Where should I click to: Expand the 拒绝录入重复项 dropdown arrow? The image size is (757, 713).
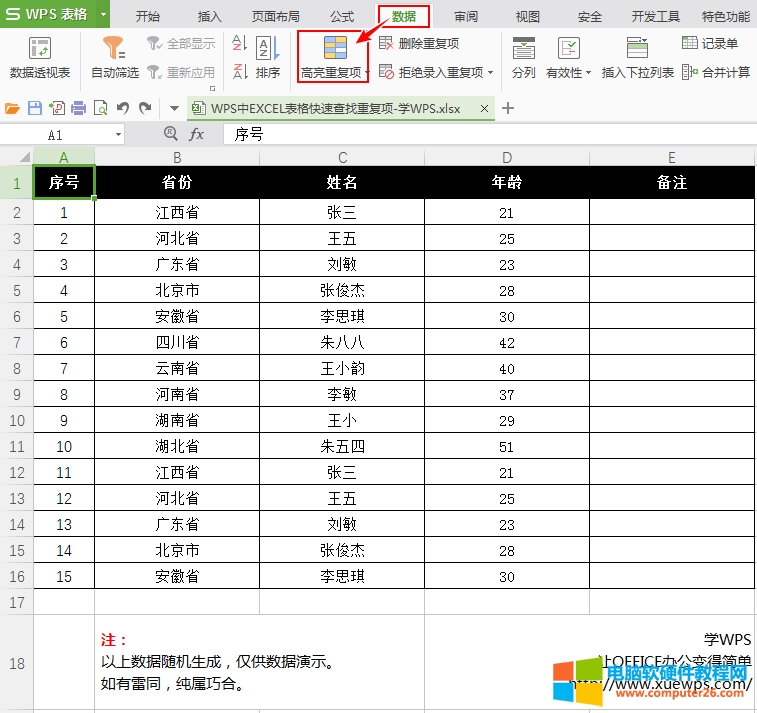[491, 72]
